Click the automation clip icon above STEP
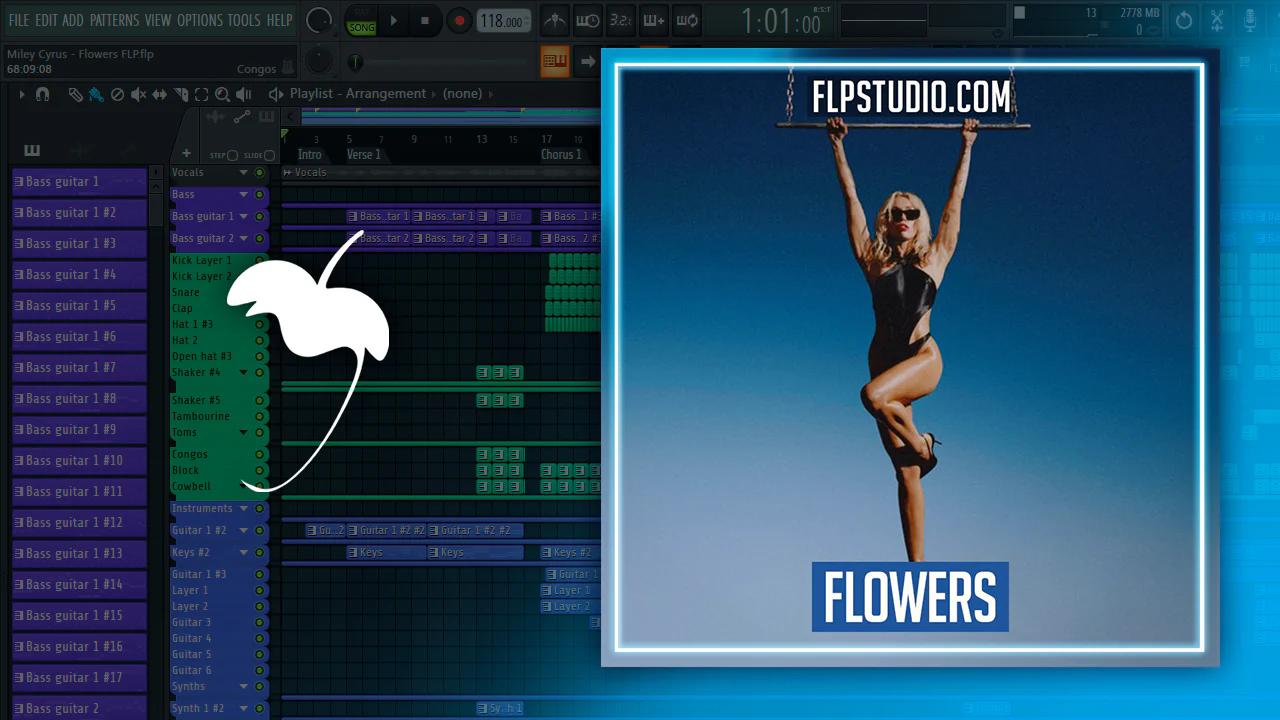Image resolution: width=1280 pixels, height=720 pixels. click(x=241, y=117)
